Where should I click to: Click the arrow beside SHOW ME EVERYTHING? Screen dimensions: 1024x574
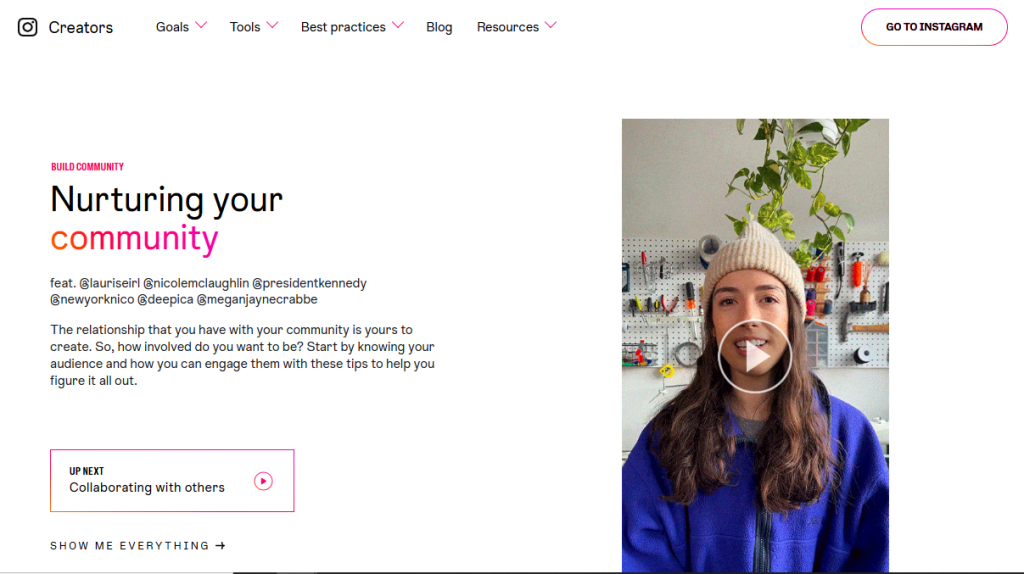(x=221, y=546)
